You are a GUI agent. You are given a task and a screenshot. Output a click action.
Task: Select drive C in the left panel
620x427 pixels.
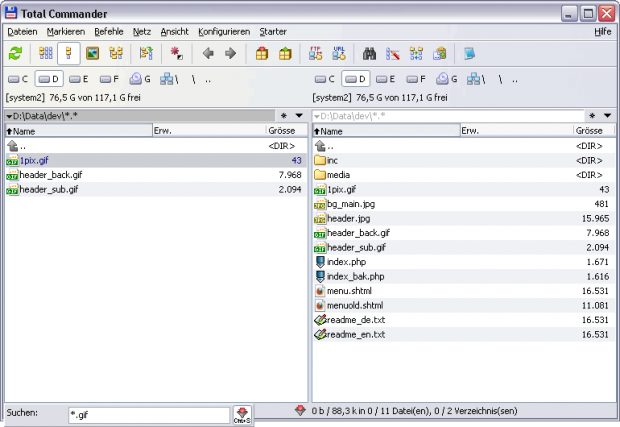(18, 78)
